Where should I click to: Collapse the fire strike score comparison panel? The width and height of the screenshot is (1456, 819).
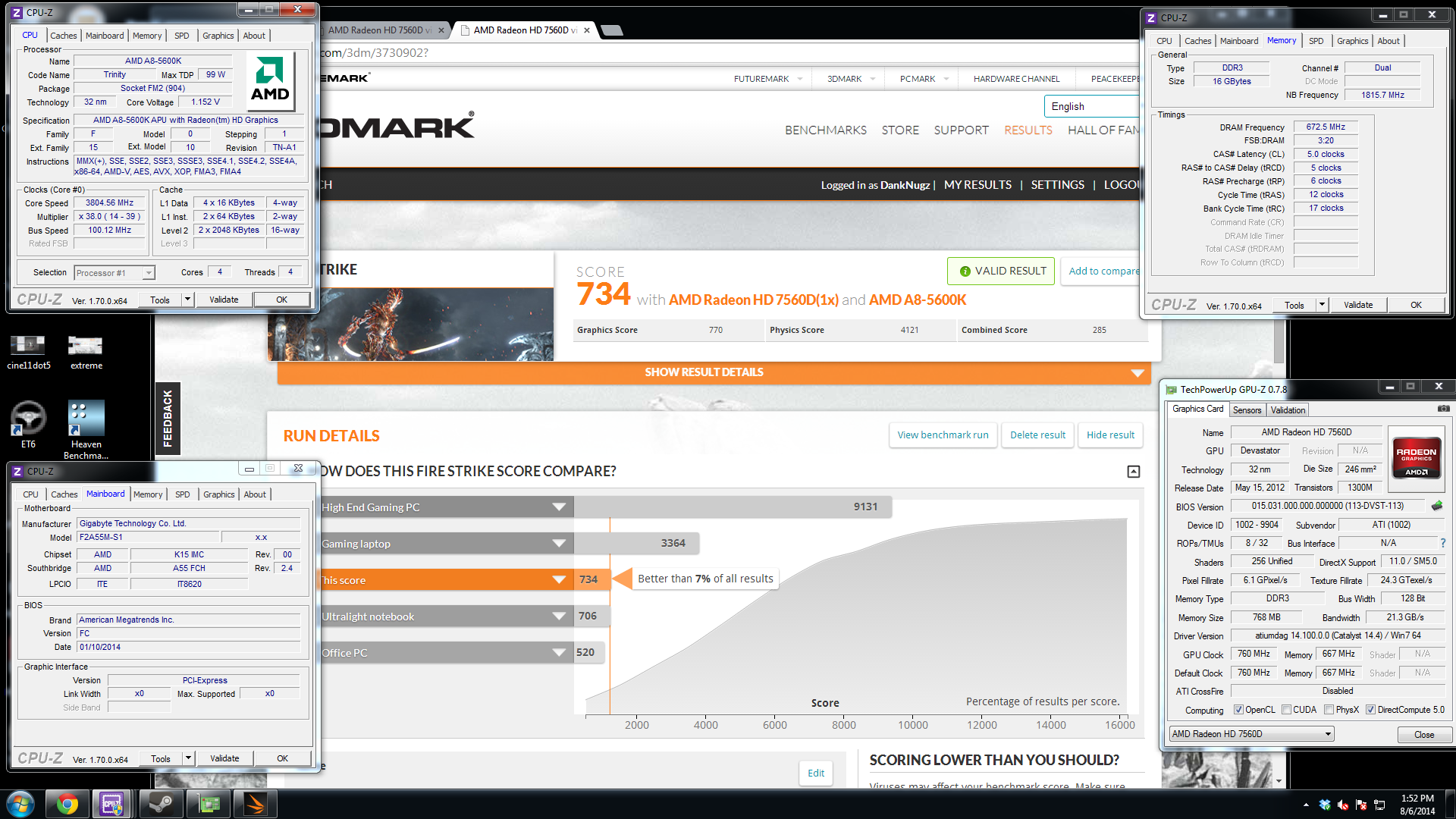(x=1134, y=472)
